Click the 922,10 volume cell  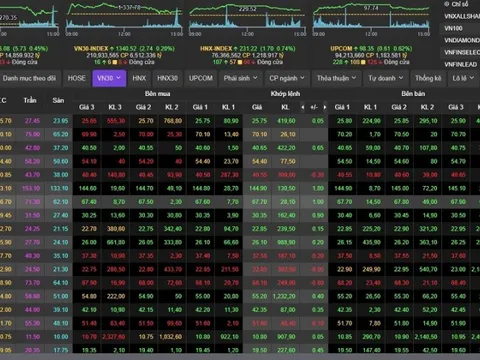pos(230,337)
